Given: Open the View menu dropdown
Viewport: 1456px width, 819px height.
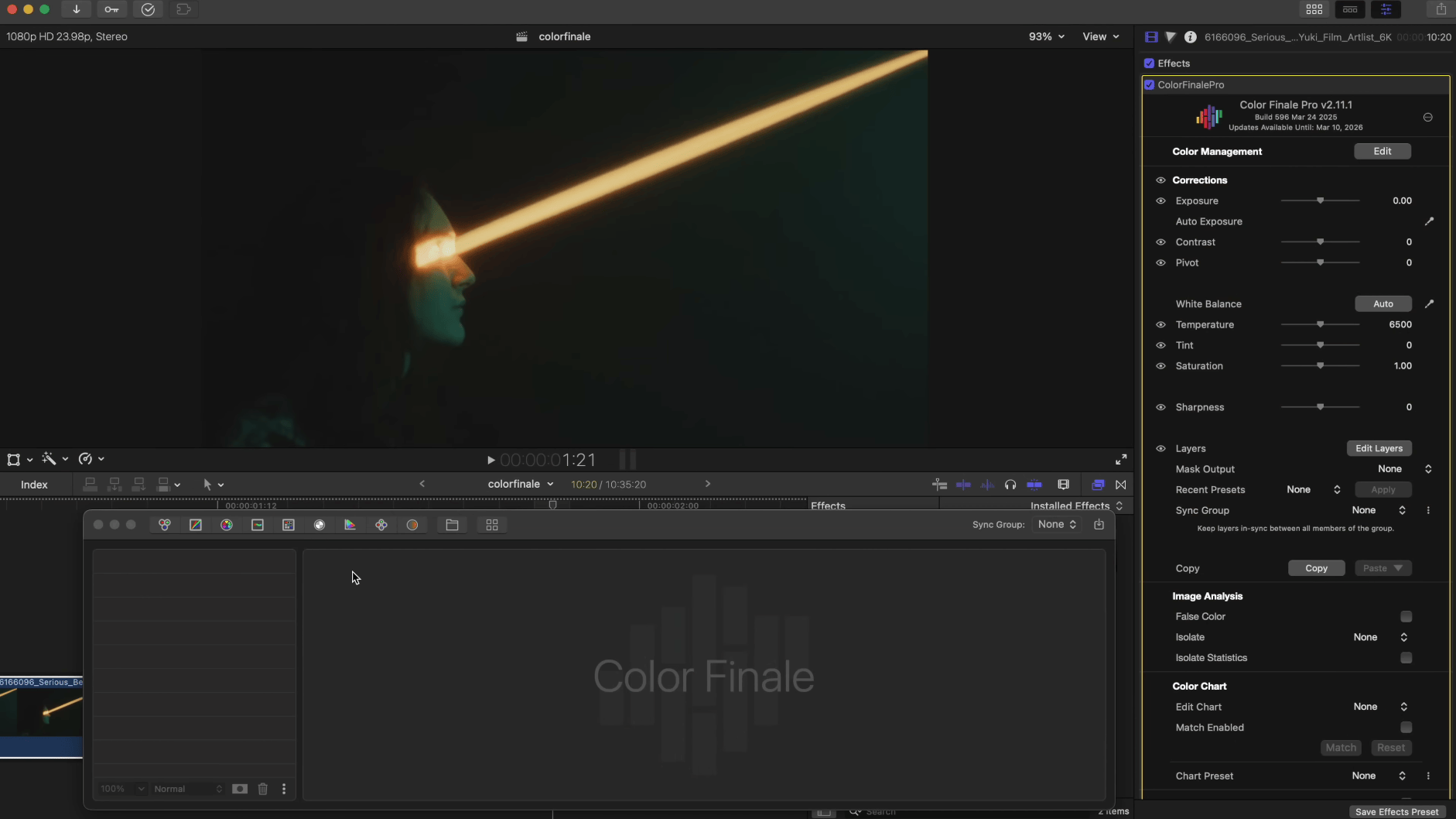Looking at the screenshot, I should [1101, 36].
